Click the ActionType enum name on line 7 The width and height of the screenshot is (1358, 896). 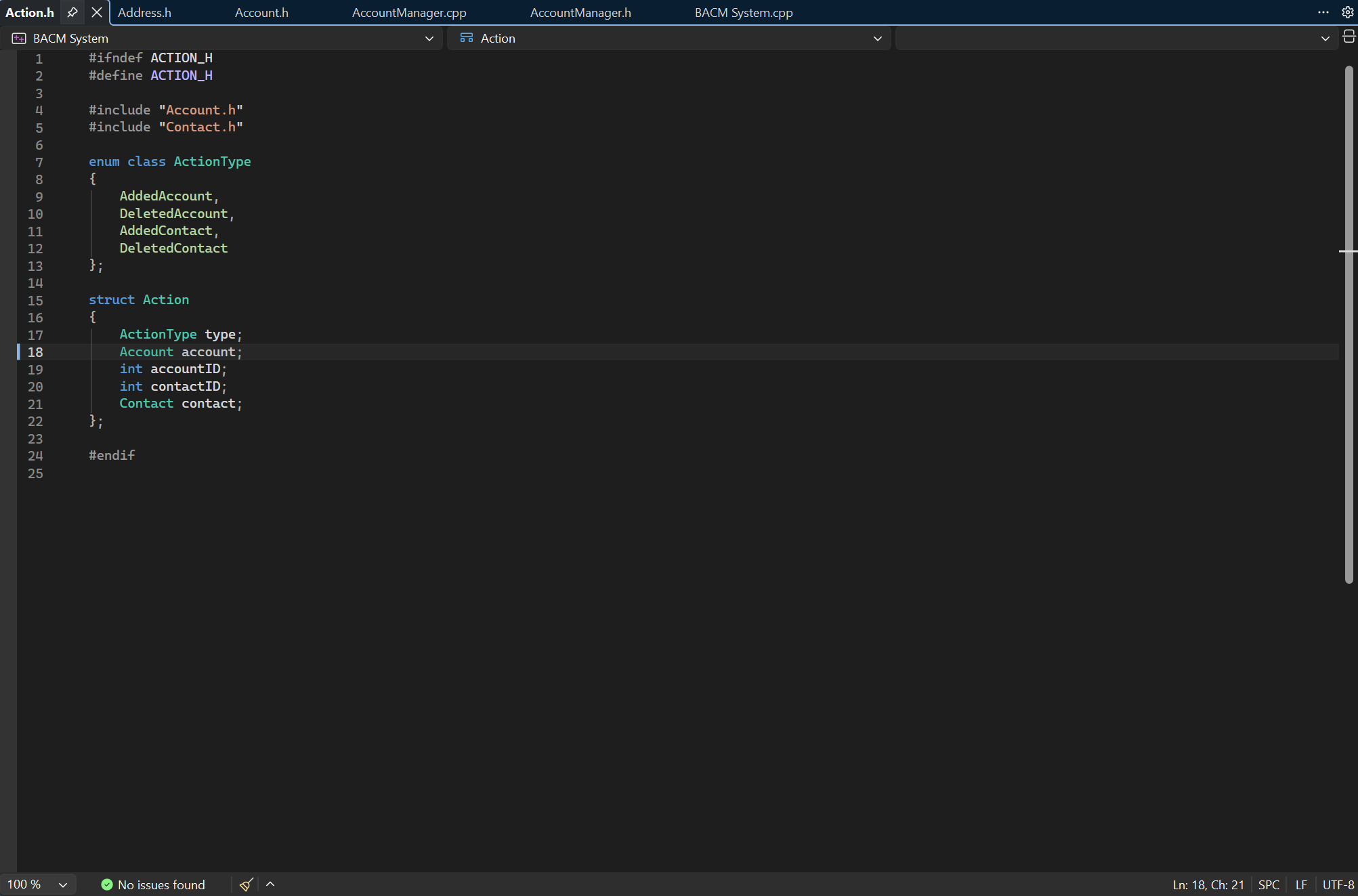tap(212, 161)
